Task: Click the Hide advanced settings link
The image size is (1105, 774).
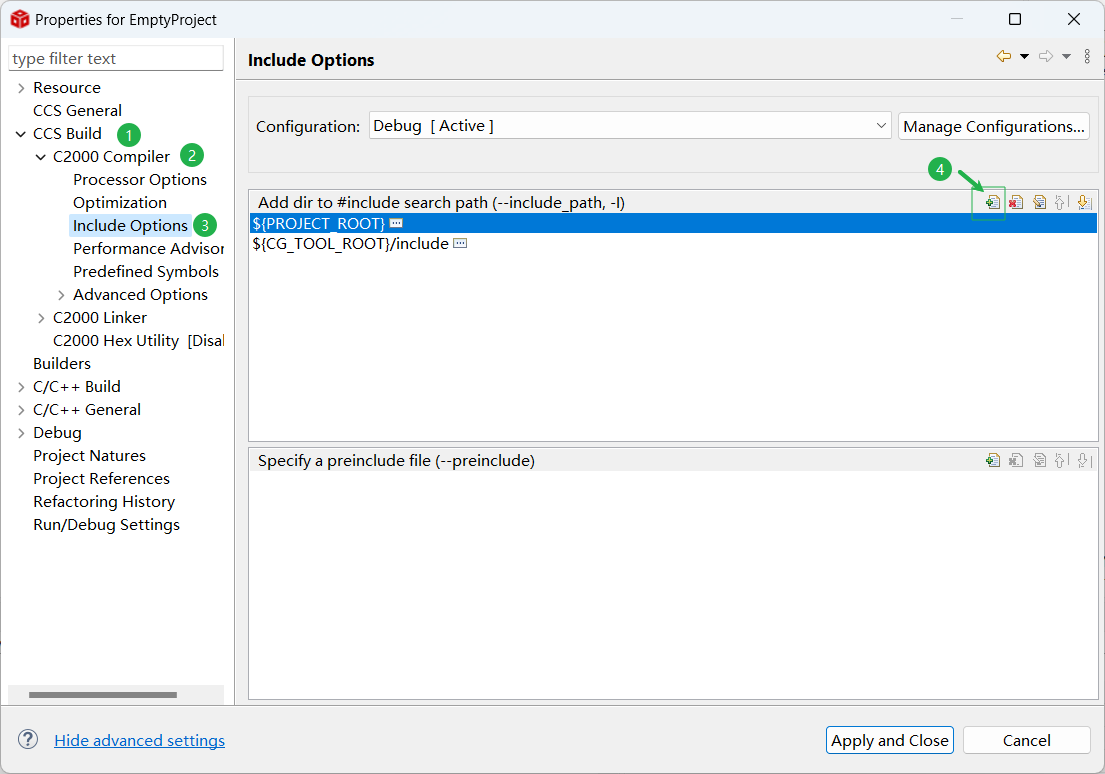Action: click(139, 740)
